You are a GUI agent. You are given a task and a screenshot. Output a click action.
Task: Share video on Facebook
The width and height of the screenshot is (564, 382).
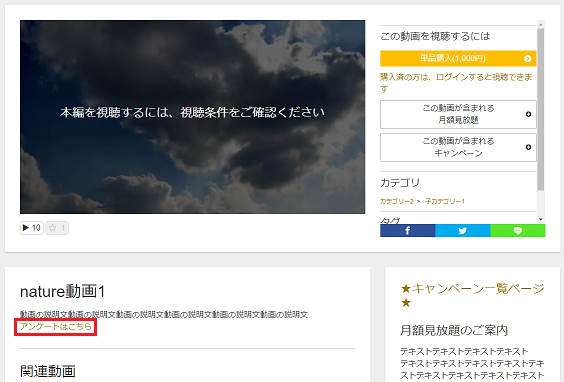pyautogui.click(x=408, y=231)
